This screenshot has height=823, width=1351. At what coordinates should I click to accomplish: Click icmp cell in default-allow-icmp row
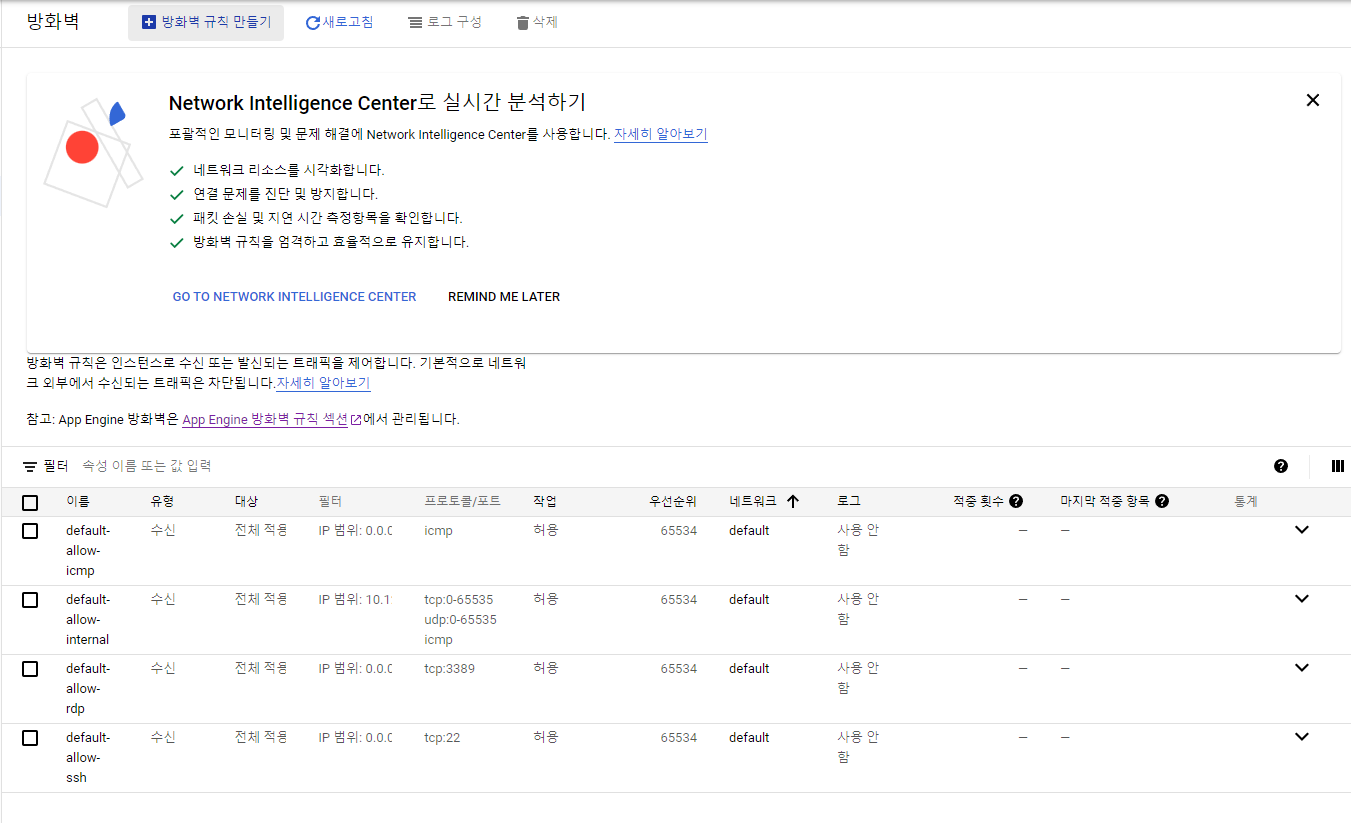(x=438, y=531)
